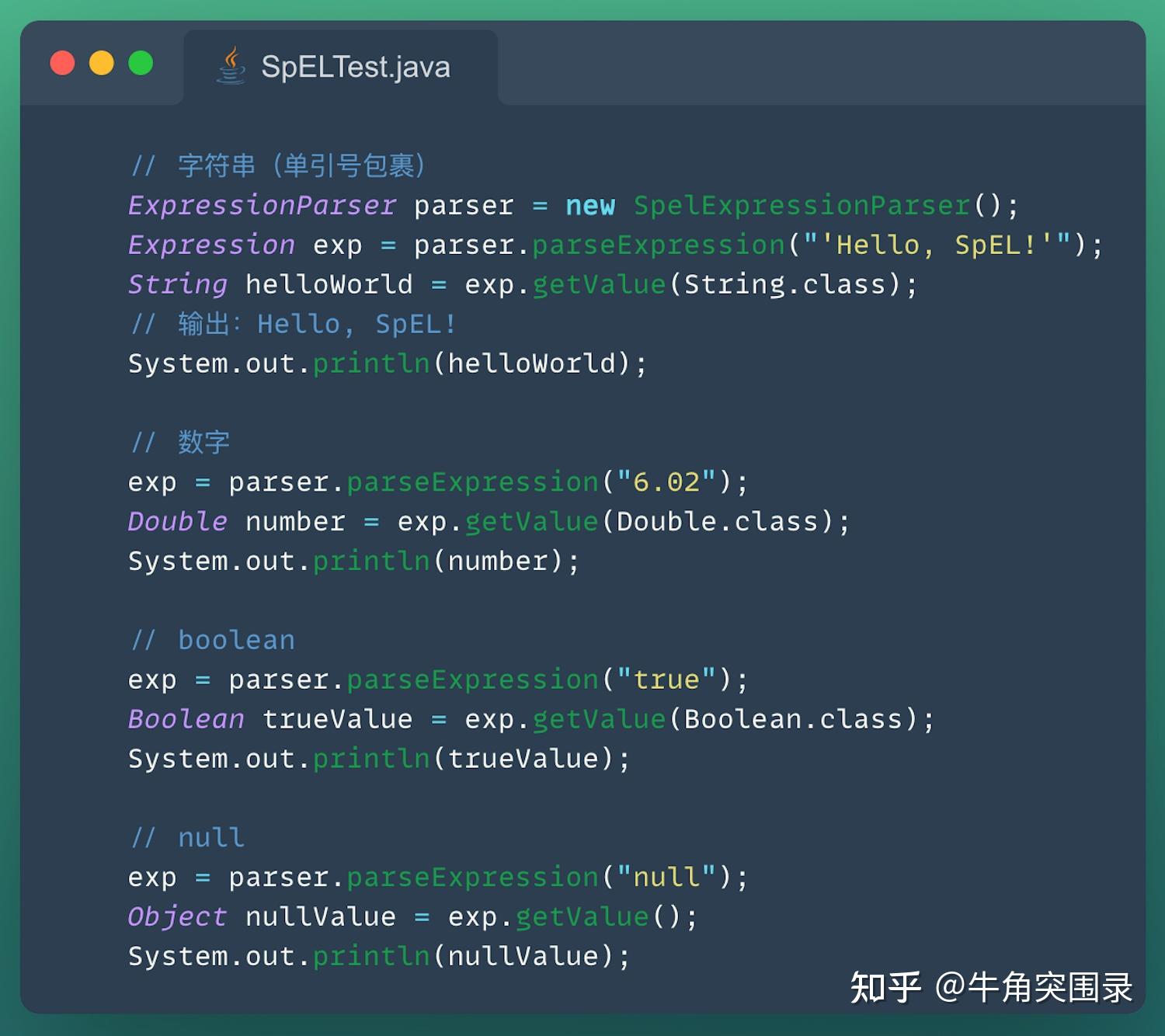Click the comment 字符串（单引号包裹）

pos(280,165)
